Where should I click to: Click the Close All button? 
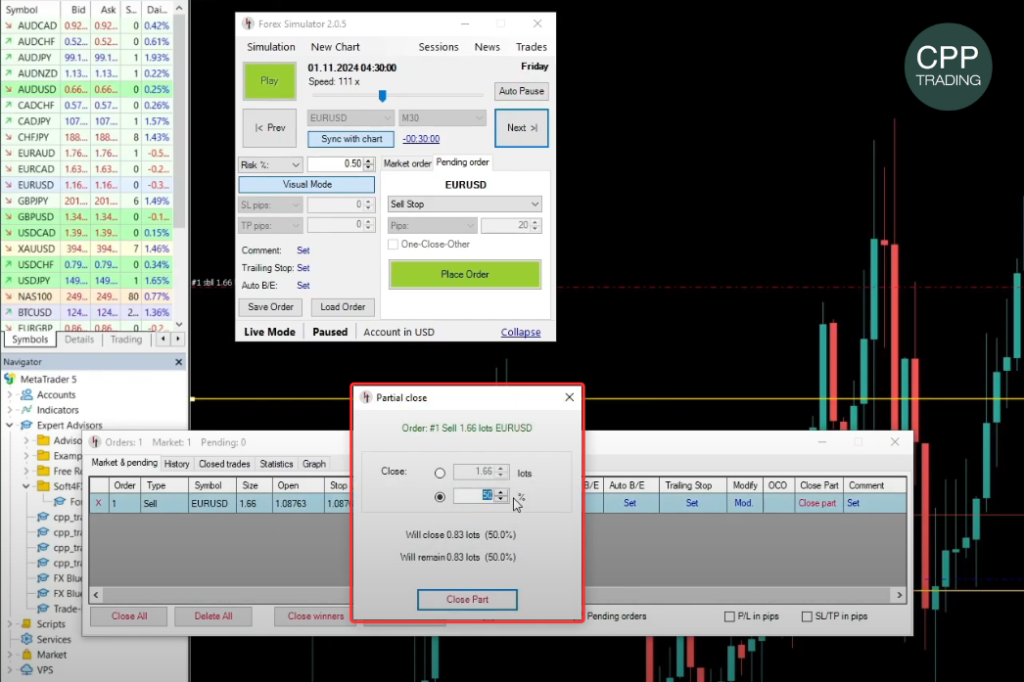coord(129,617)
